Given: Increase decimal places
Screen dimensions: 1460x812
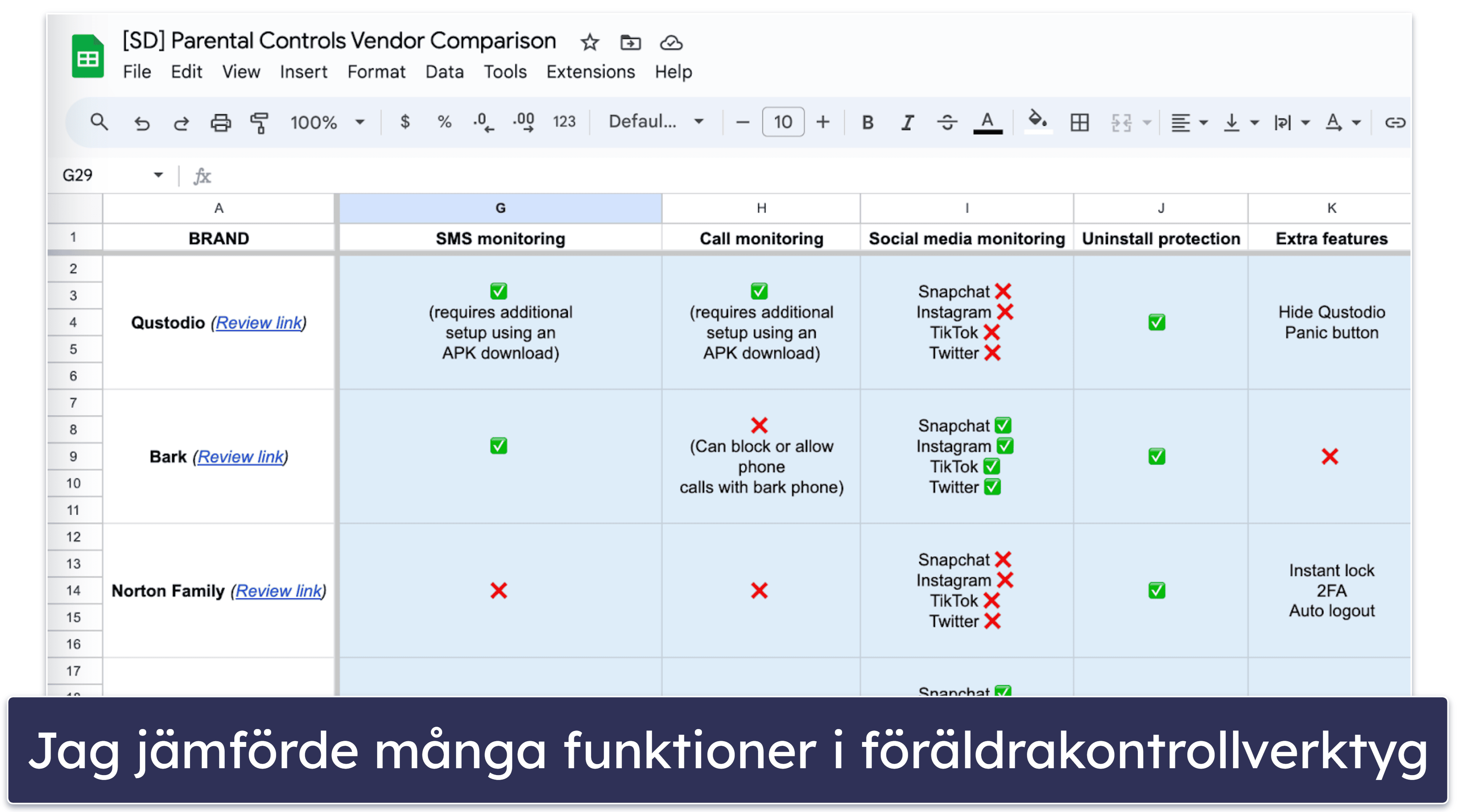Looking at the screenshot, I should point(524,122).
